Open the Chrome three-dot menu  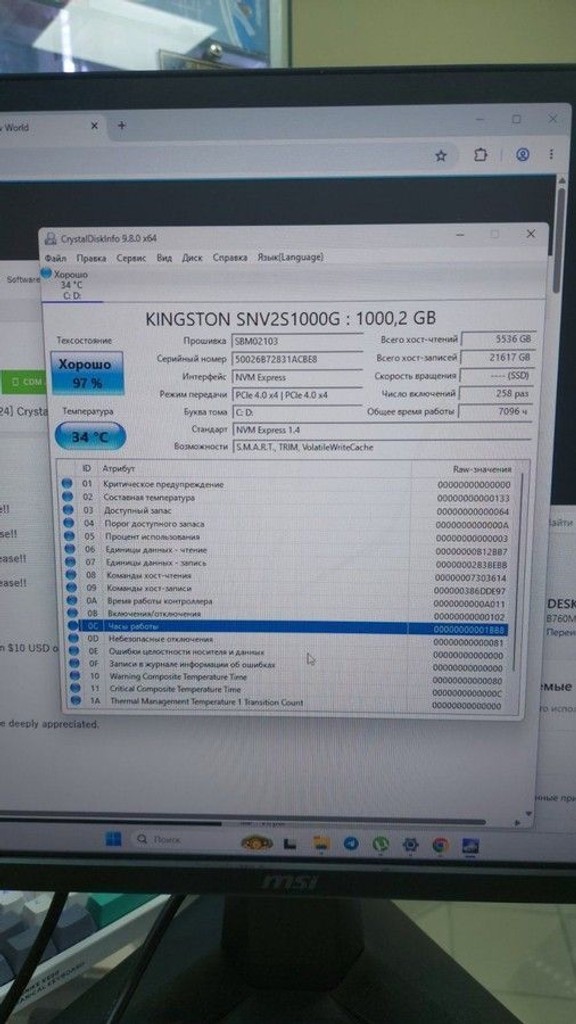pyautogui.click(x=552, y=154)
